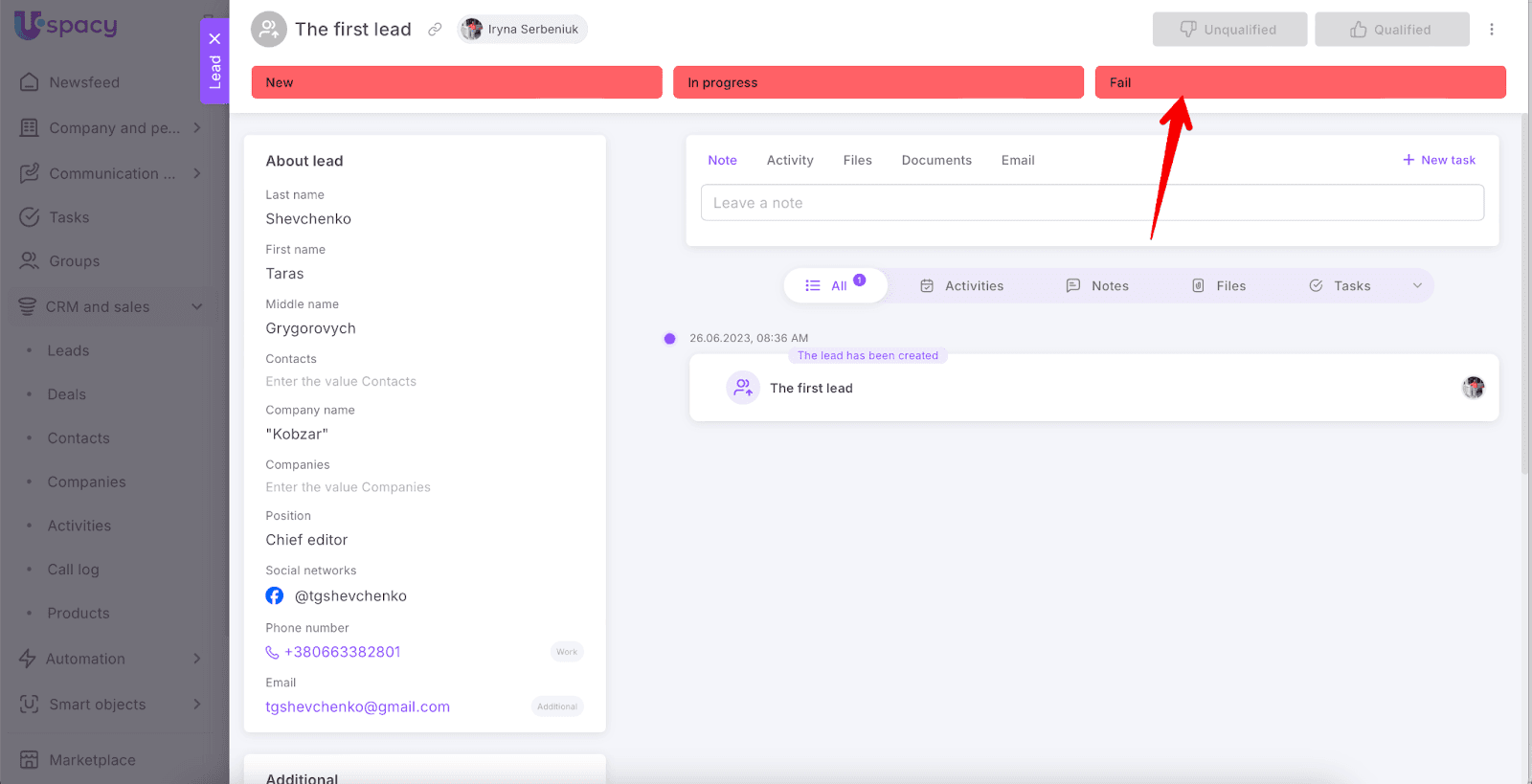
Task: Click the Uspacy logo
Action: (66, 25)
